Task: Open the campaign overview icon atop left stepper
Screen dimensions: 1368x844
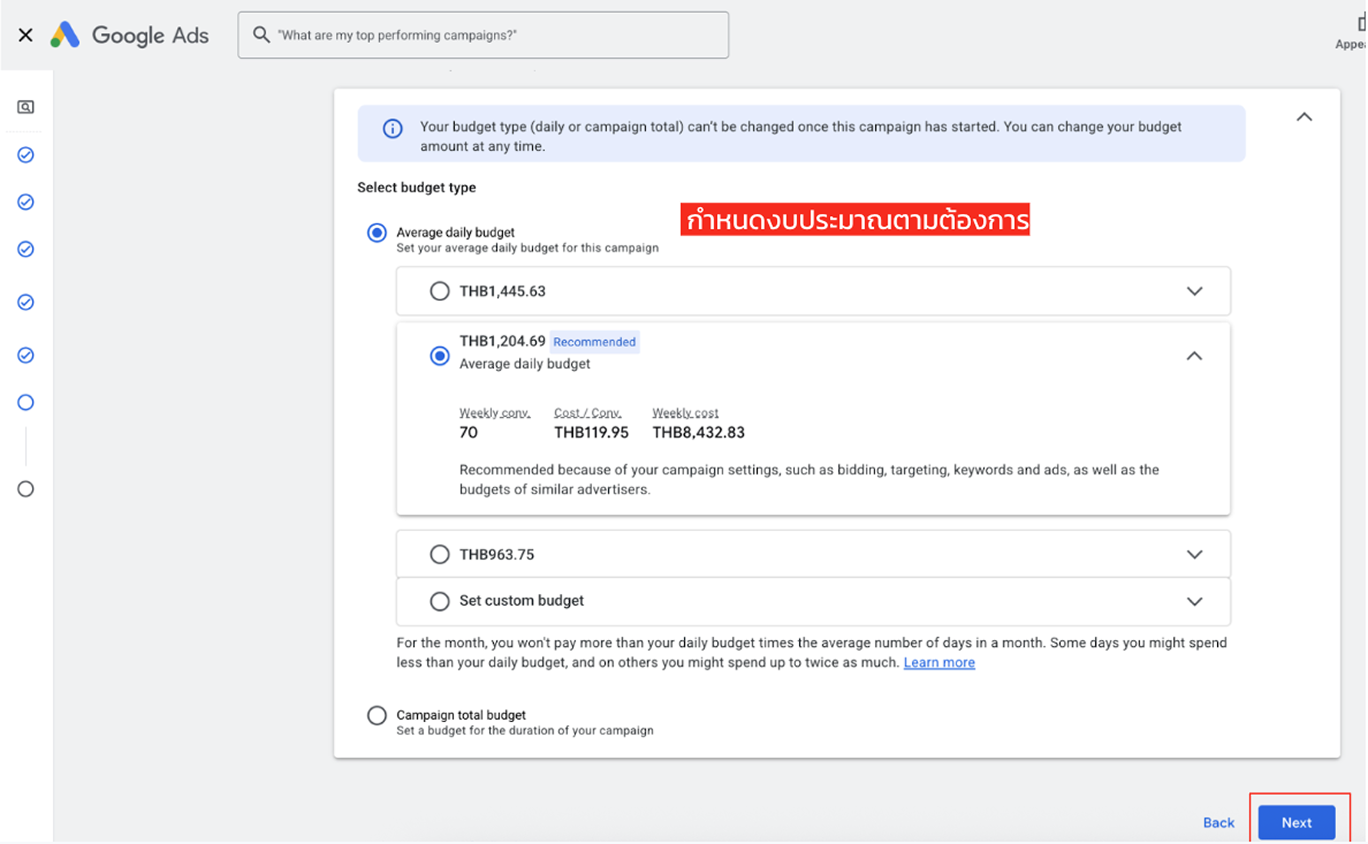Action: point(26,107)
